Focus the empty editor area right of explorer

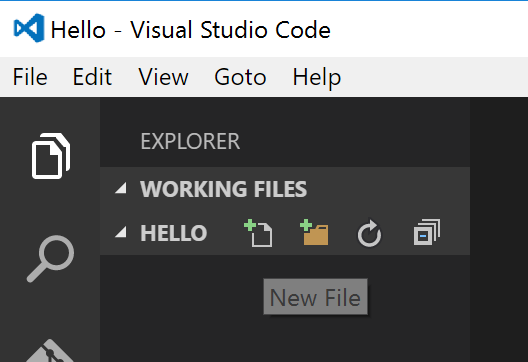click(499, 230)
